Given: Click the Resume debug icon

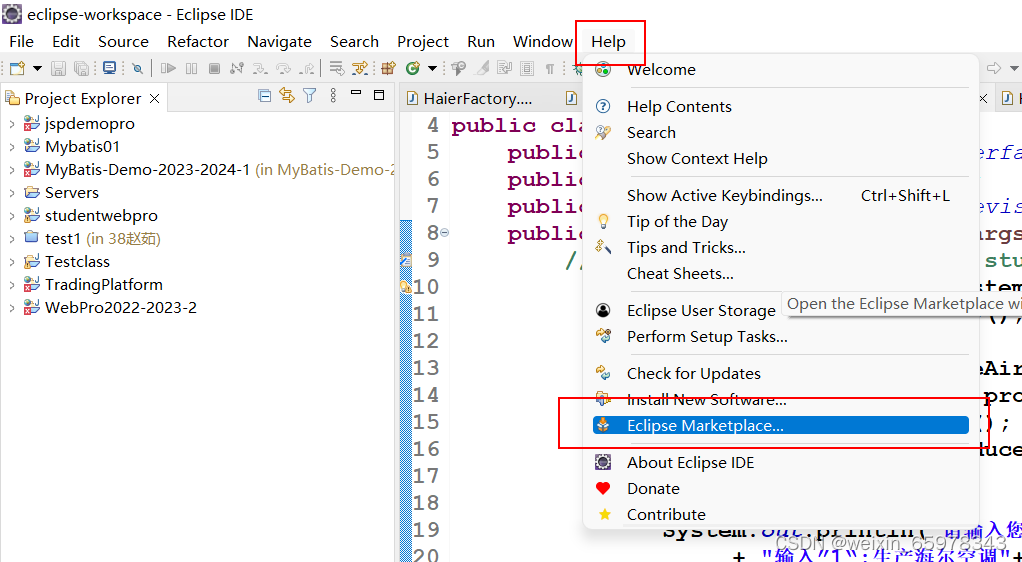Looking at the screenshot, I should pos(168,68).
